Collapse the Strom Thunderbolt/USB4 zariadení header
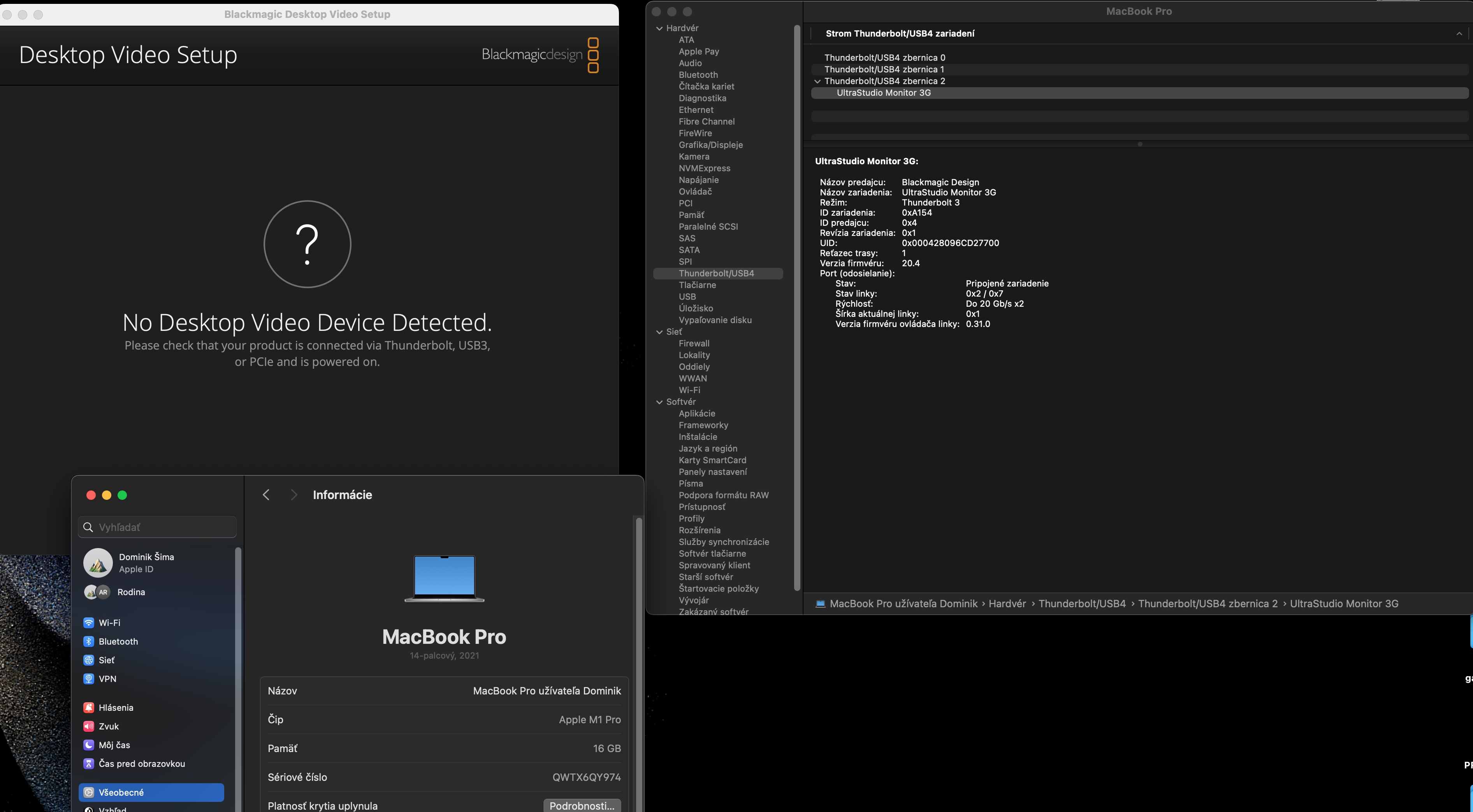The width and height of the screenshot is (1473, 812). pos(1459,34)
